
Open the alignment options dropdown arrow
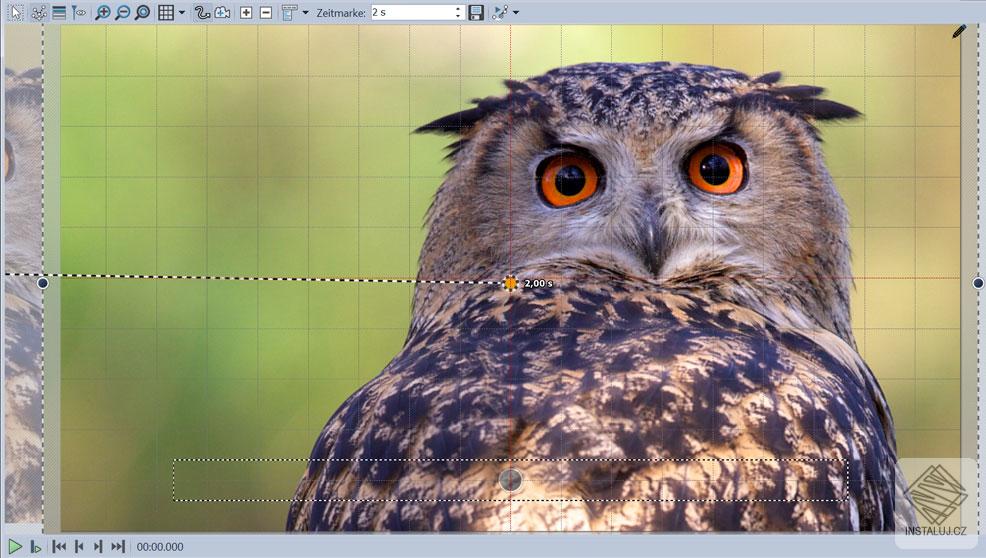(x=306, y=13)
